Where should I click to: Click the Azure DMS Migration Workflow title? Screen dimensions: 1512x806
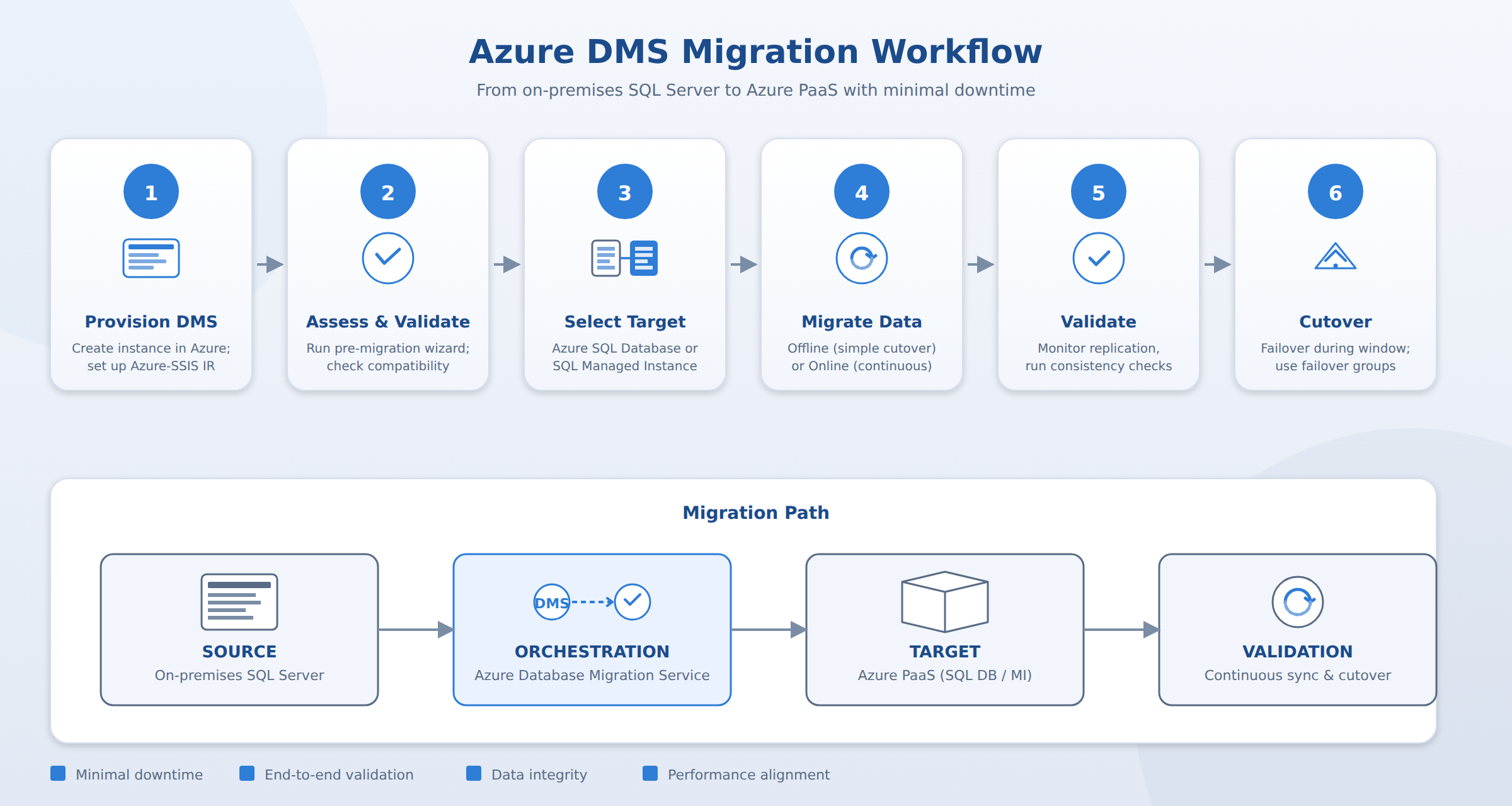click(756, 52)
